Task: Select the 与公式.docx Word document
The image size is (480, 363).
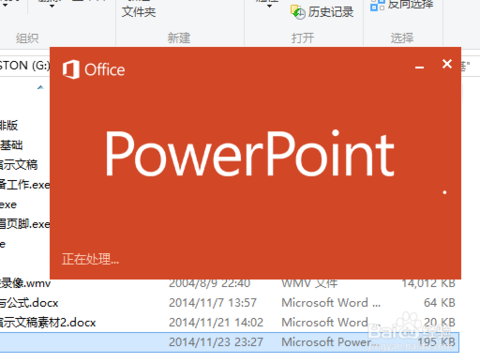Action: [x=29, y=303]
